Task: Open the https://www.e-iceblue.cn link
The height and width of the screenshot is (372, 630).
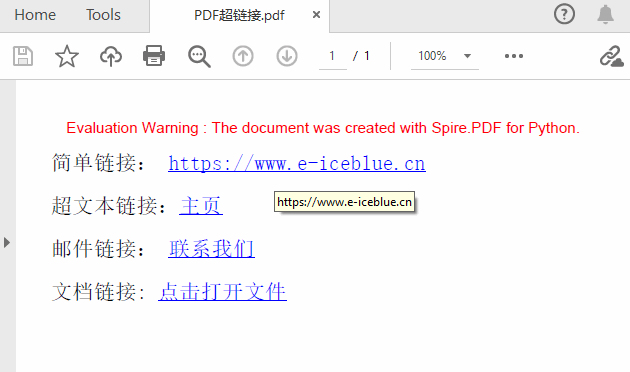Action: click(297, 164)
